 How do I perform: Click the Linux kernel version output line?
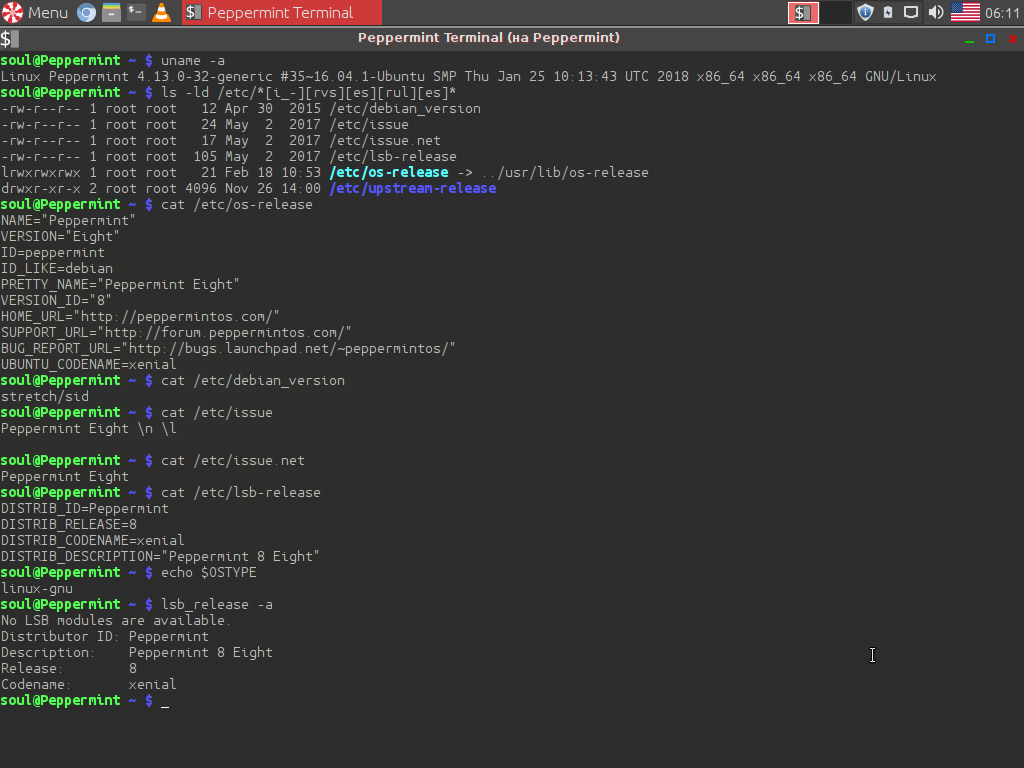[x=468, y=76]
